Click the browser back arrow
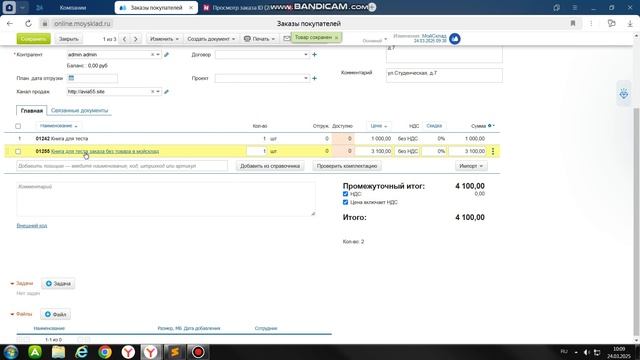Screen dimensions: 640x360 pos(10,24)
